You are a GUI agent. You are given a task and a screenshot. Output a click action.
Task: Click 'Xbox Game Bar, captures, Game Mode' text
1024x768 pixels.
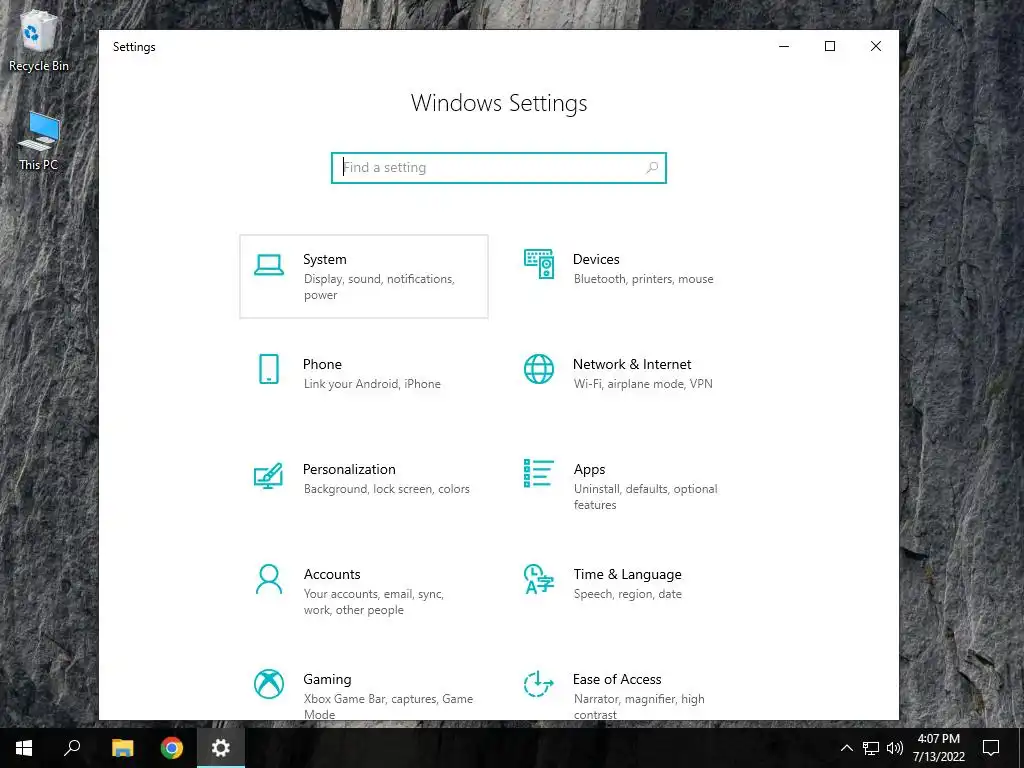coord(388,707)
